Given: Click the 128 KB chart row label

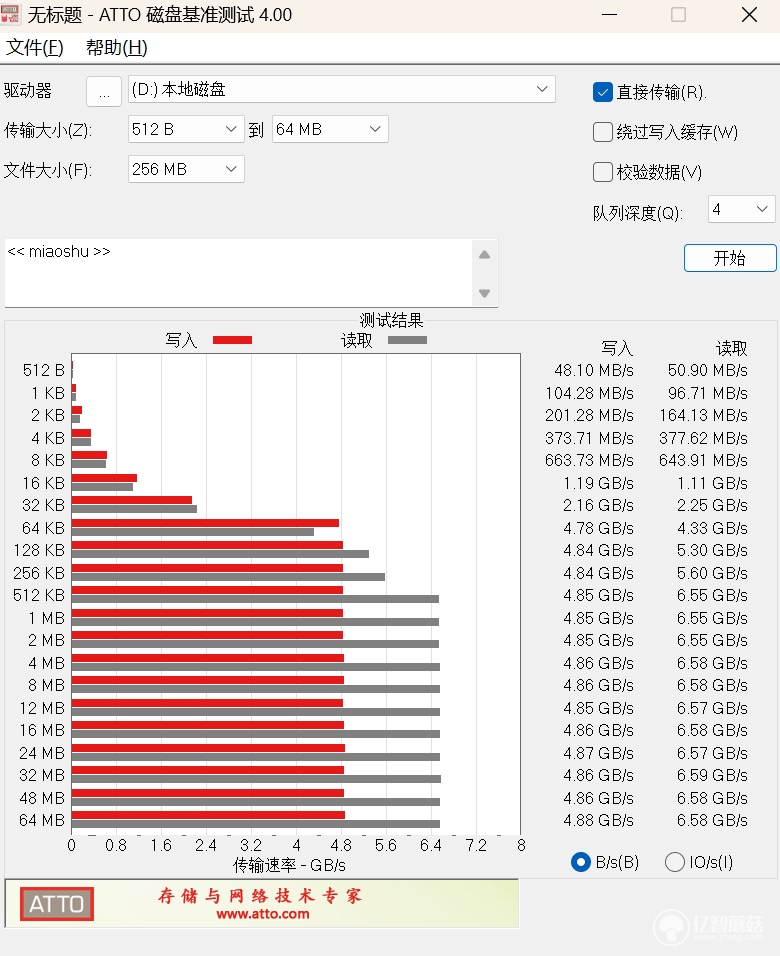Looking at the screenshot, I should 39,551.
